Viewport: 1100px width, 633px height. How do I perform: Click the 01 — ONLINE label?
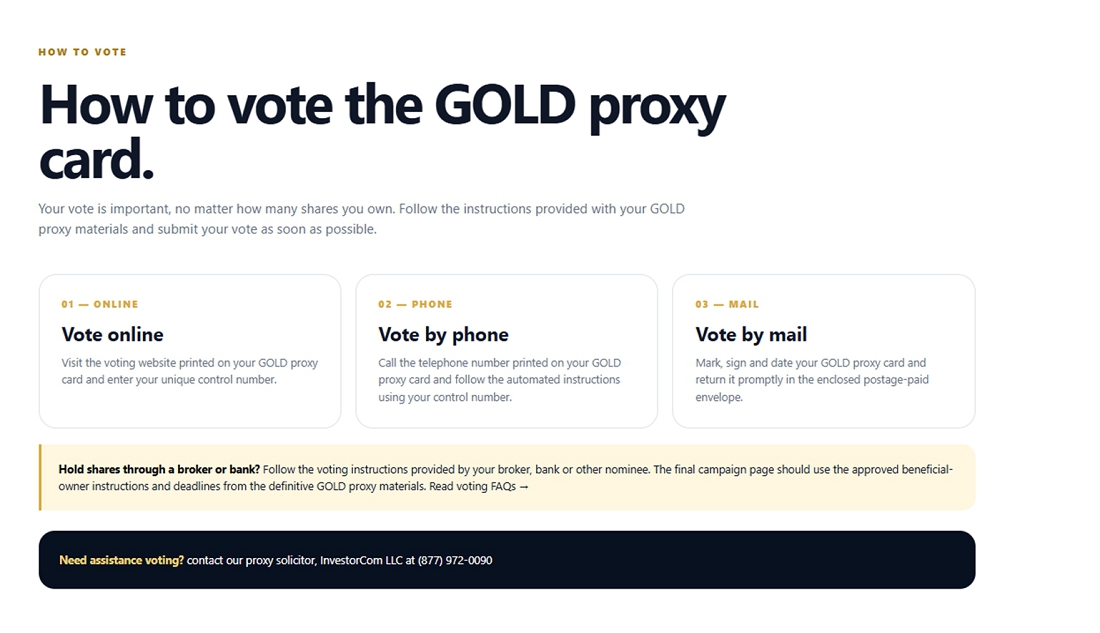[100, 304]
